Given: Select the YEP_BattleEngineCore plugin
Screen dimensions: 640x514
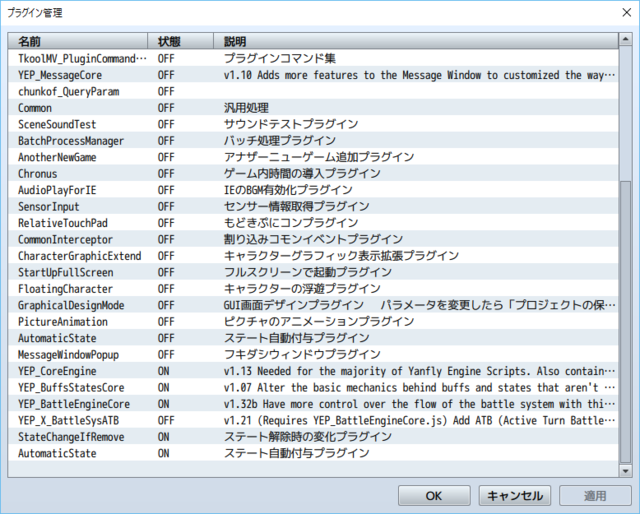Looking at the screenshot, I should (x=74, y=404).
